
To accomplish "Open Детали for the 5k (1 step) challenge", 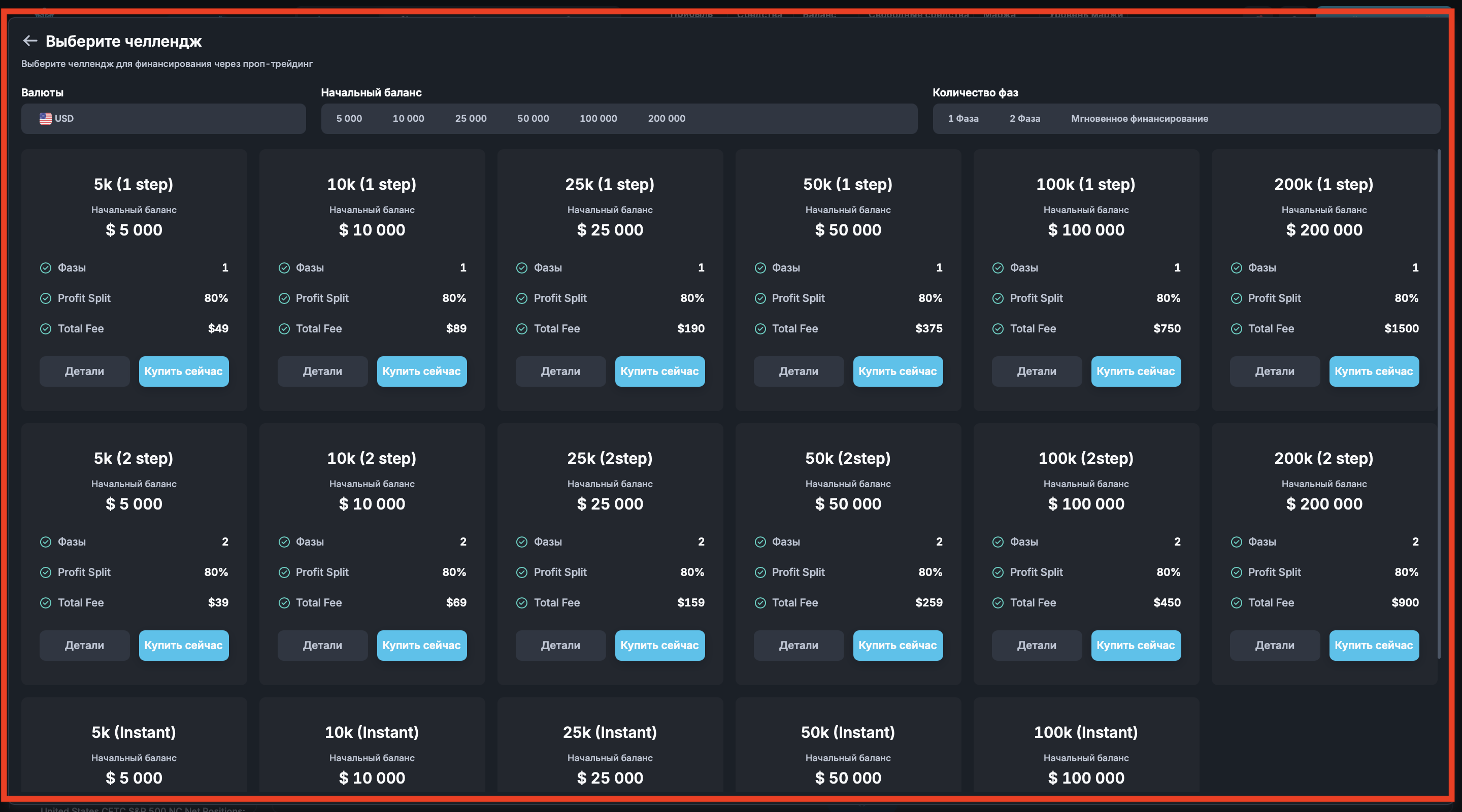I will tap(85, 371).
